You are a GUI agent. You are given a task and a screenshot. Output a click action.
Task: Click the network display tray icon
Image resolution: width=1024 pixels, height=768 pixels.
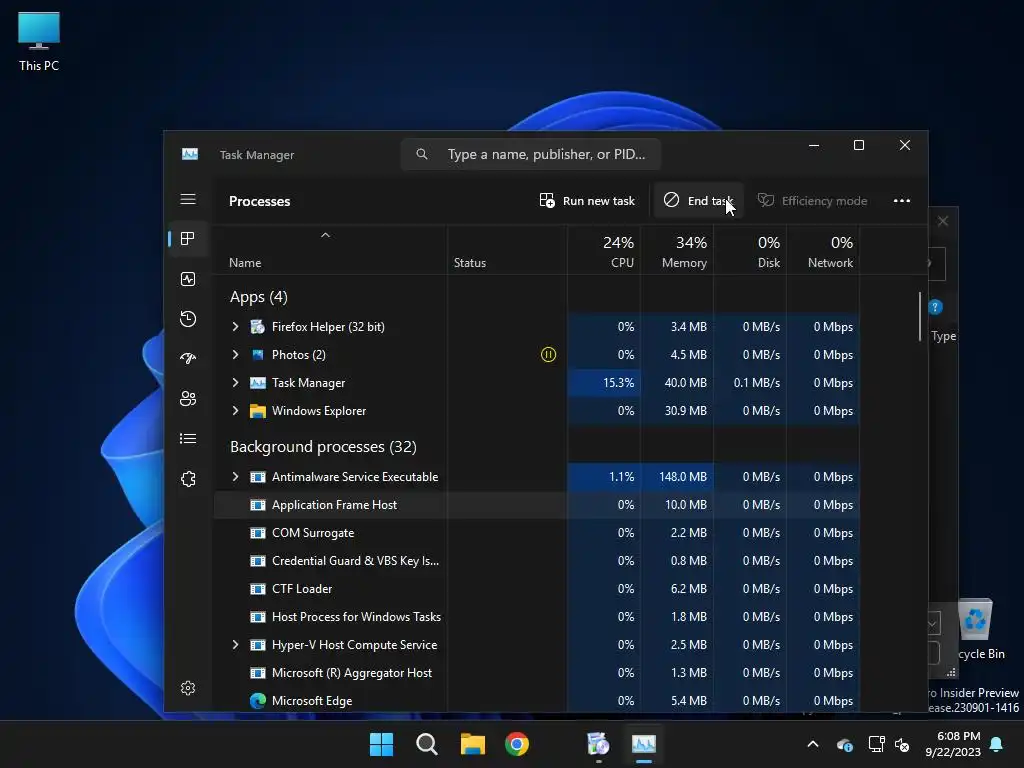tap(876, 744)
